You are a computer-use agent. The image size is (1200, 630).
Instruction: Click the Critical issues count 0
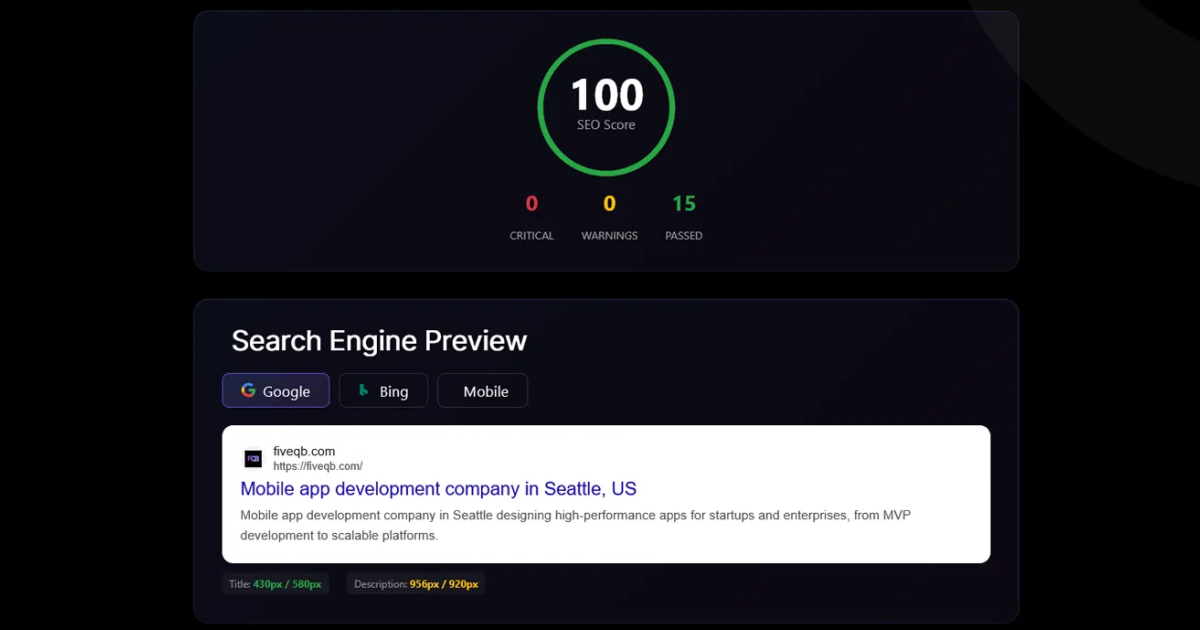[x=532, y=204]
